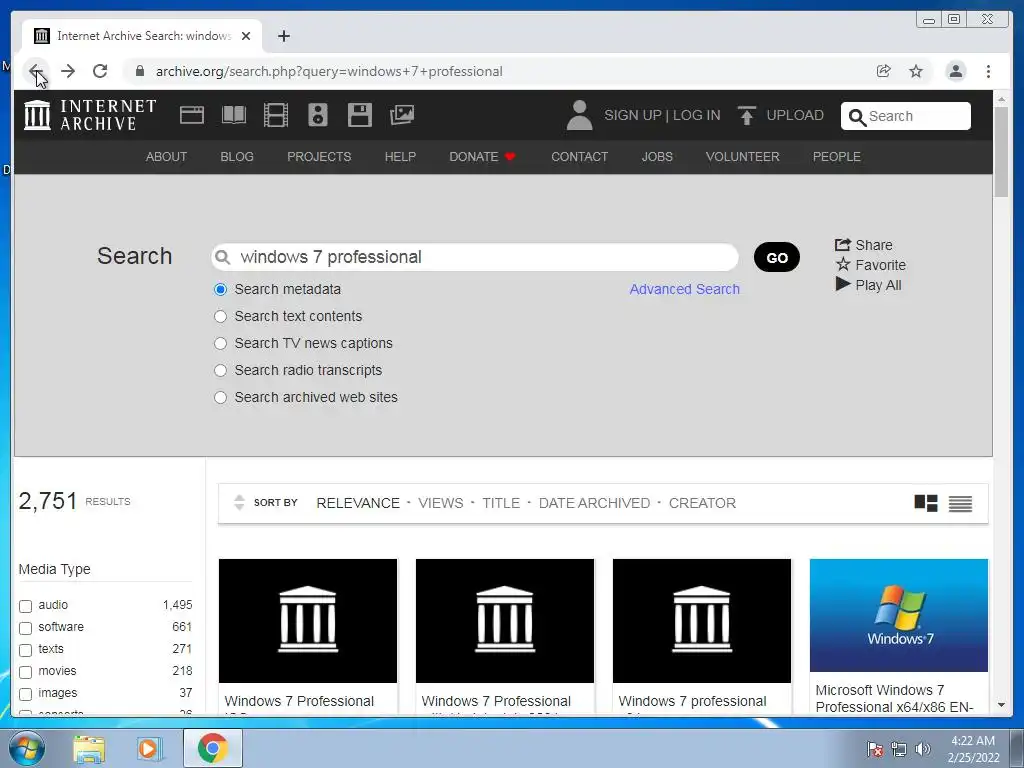Check the texts media type filter

point(25,650)
